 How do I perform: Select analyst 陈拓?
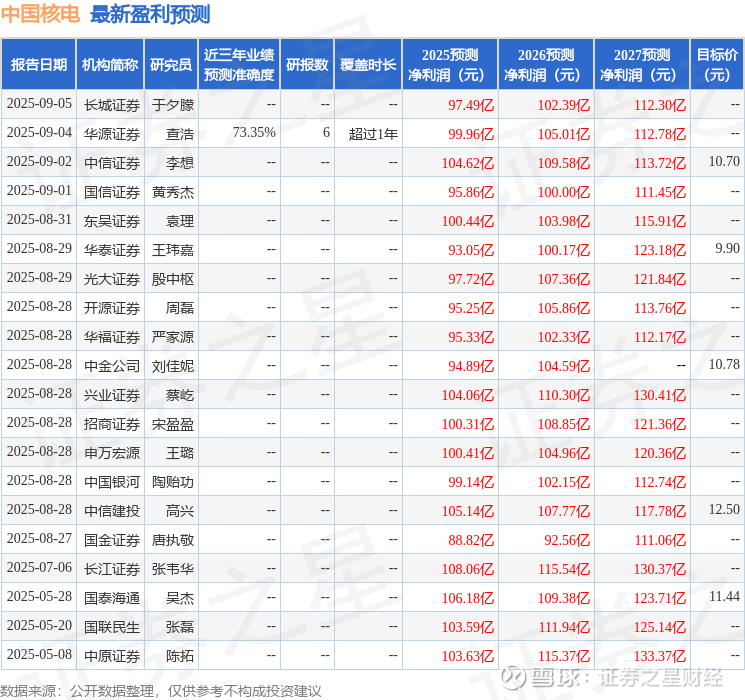(180, 656)
